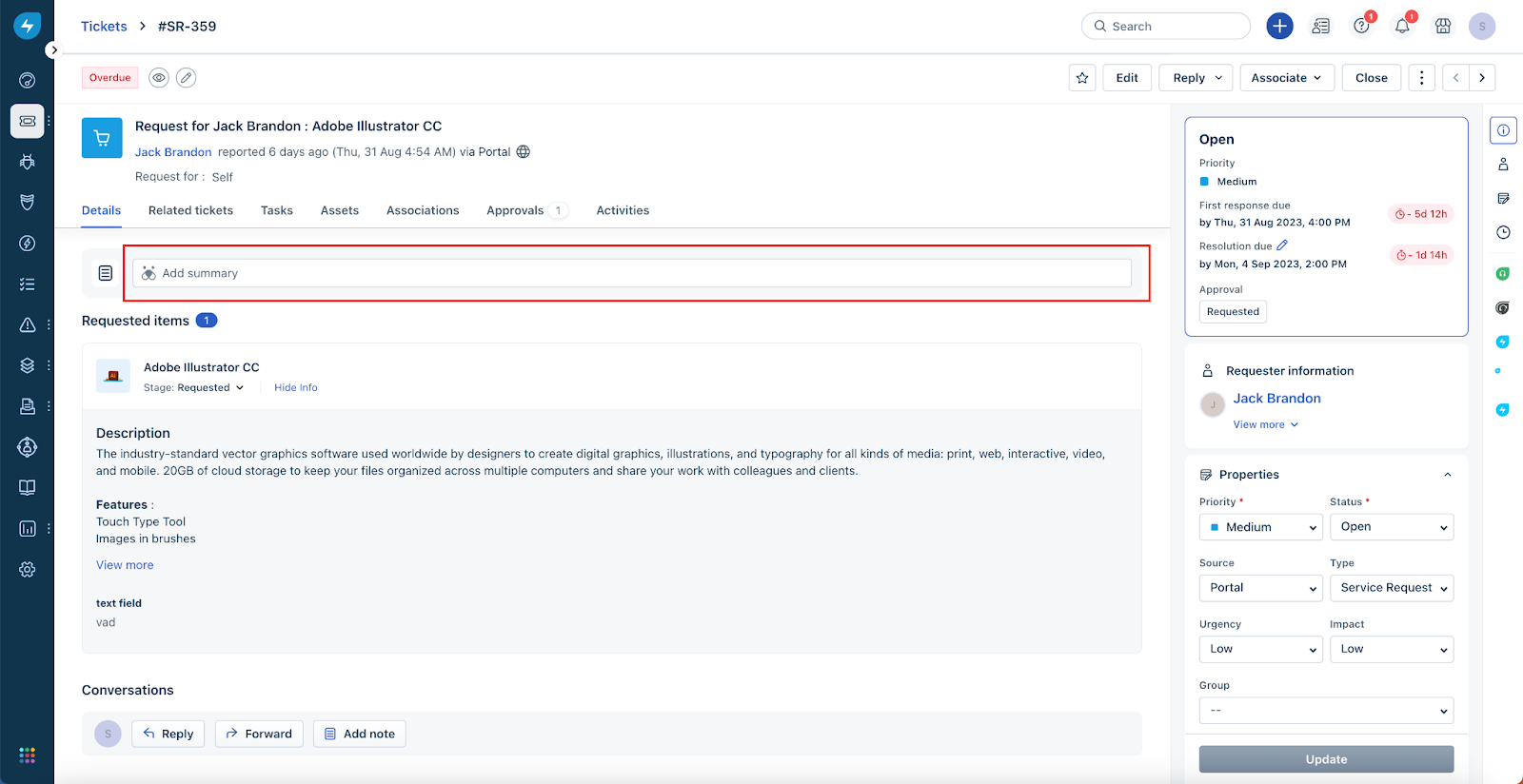Click Add note in Conversations

360,734
